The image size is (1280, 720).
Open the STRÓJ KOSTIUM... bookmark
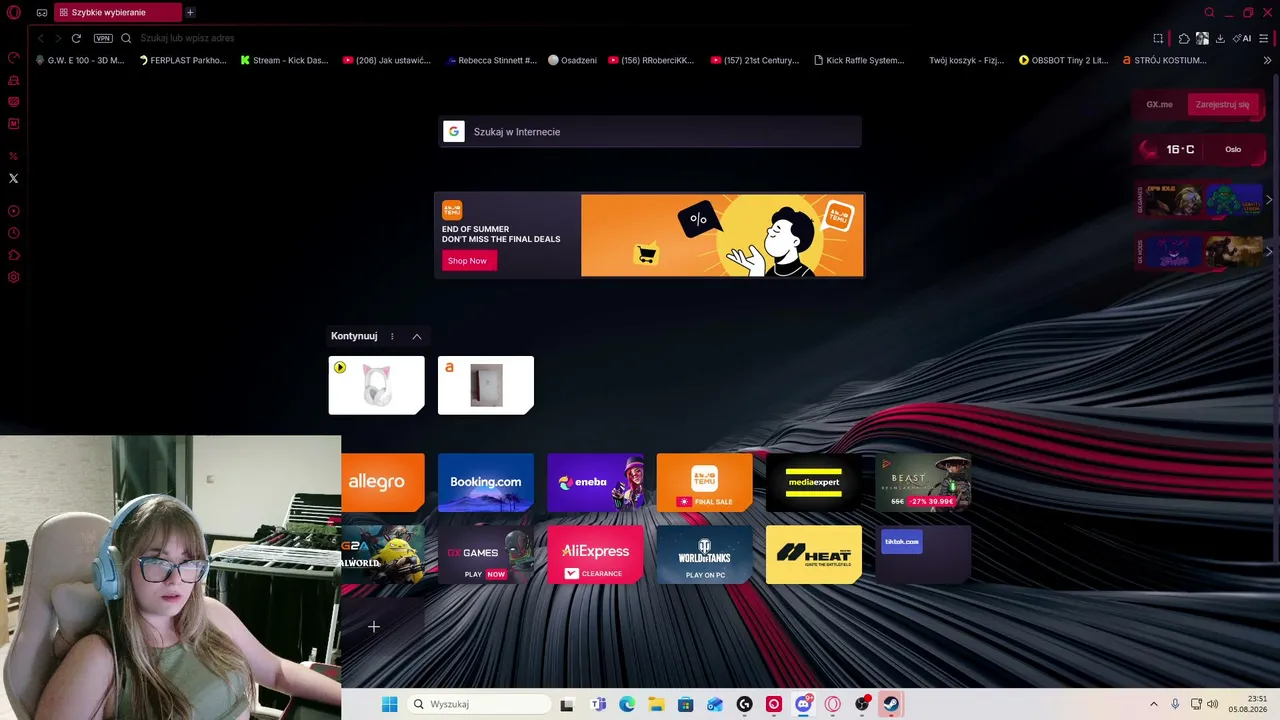(1165, 60)
